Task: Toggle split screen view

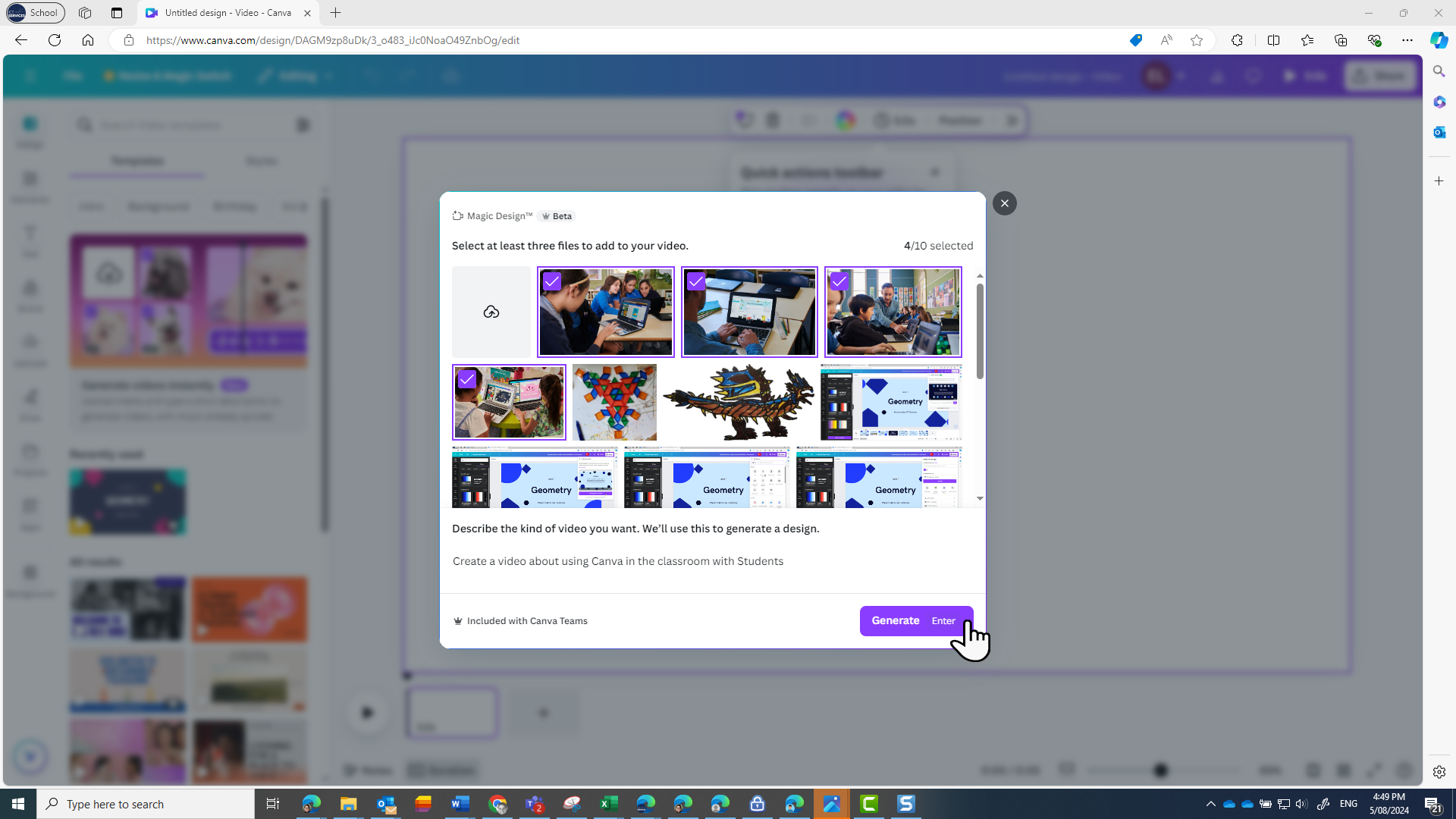Action: [x=1273, y=40]
